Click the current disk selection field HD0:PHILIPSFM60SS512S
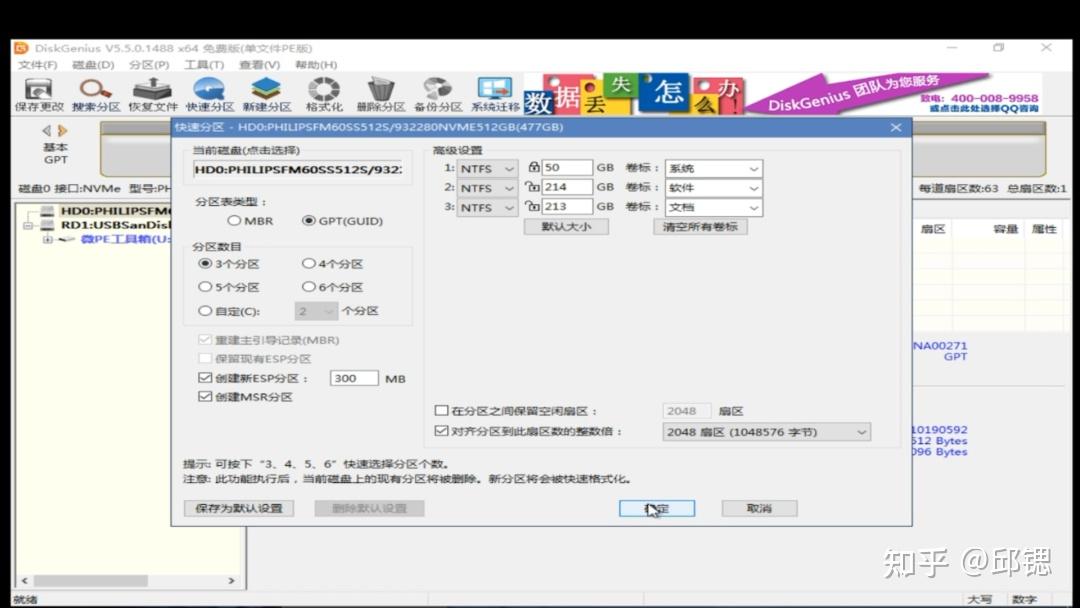The height and width of the screenshot is (608, 1080). (298, 169)
